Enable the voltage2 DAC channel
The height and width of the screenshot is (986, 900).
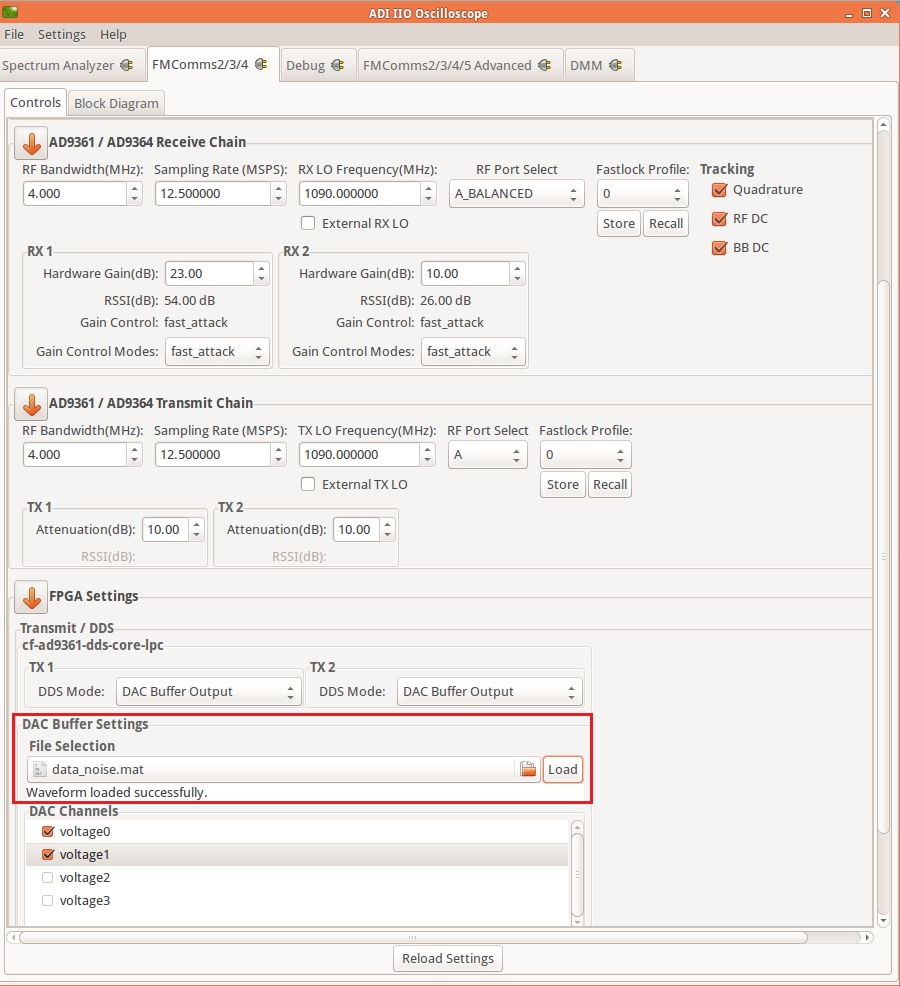(47, 877)
